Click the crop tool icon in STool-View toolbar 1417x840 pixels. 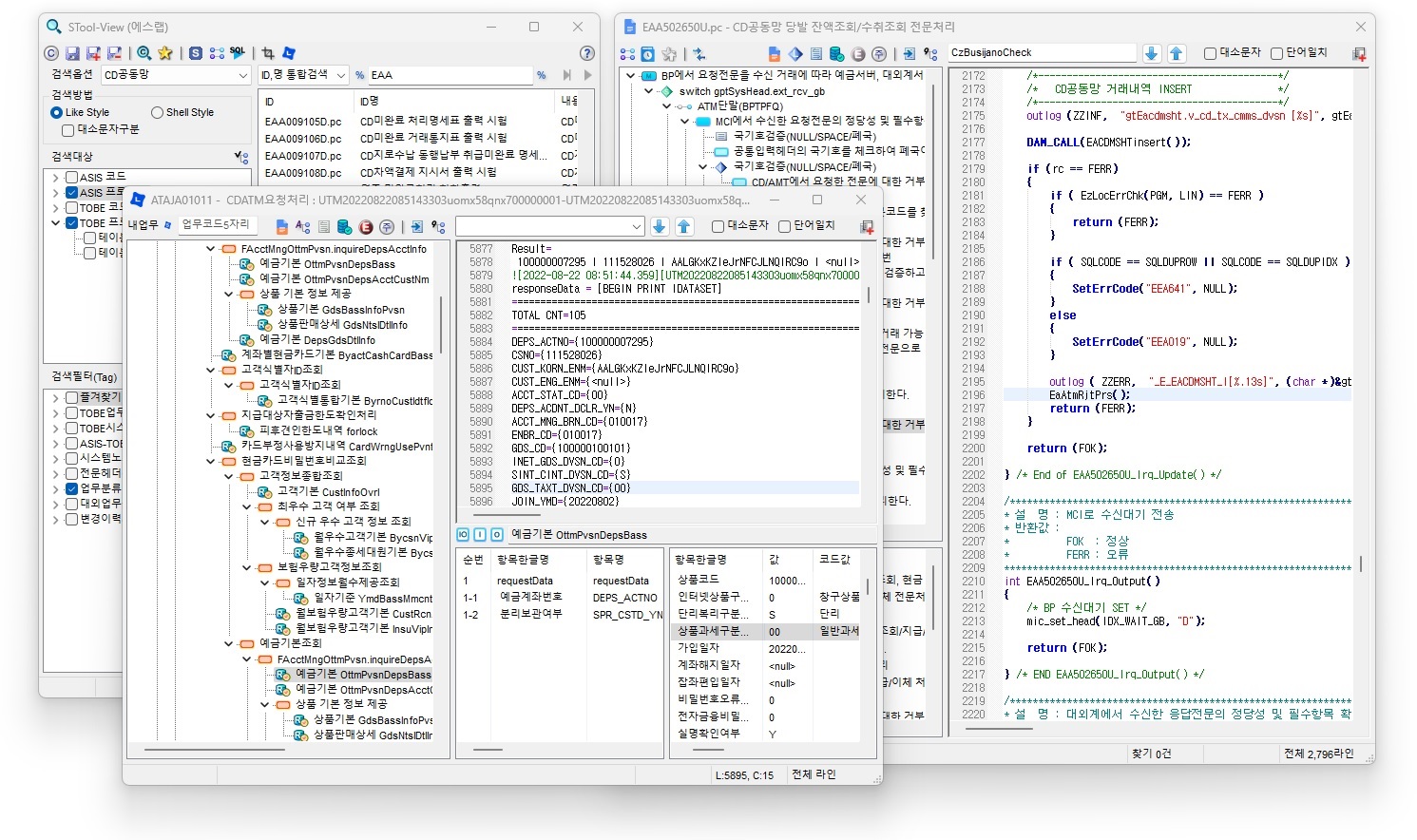pyautogui.click(x=268, y=53)
